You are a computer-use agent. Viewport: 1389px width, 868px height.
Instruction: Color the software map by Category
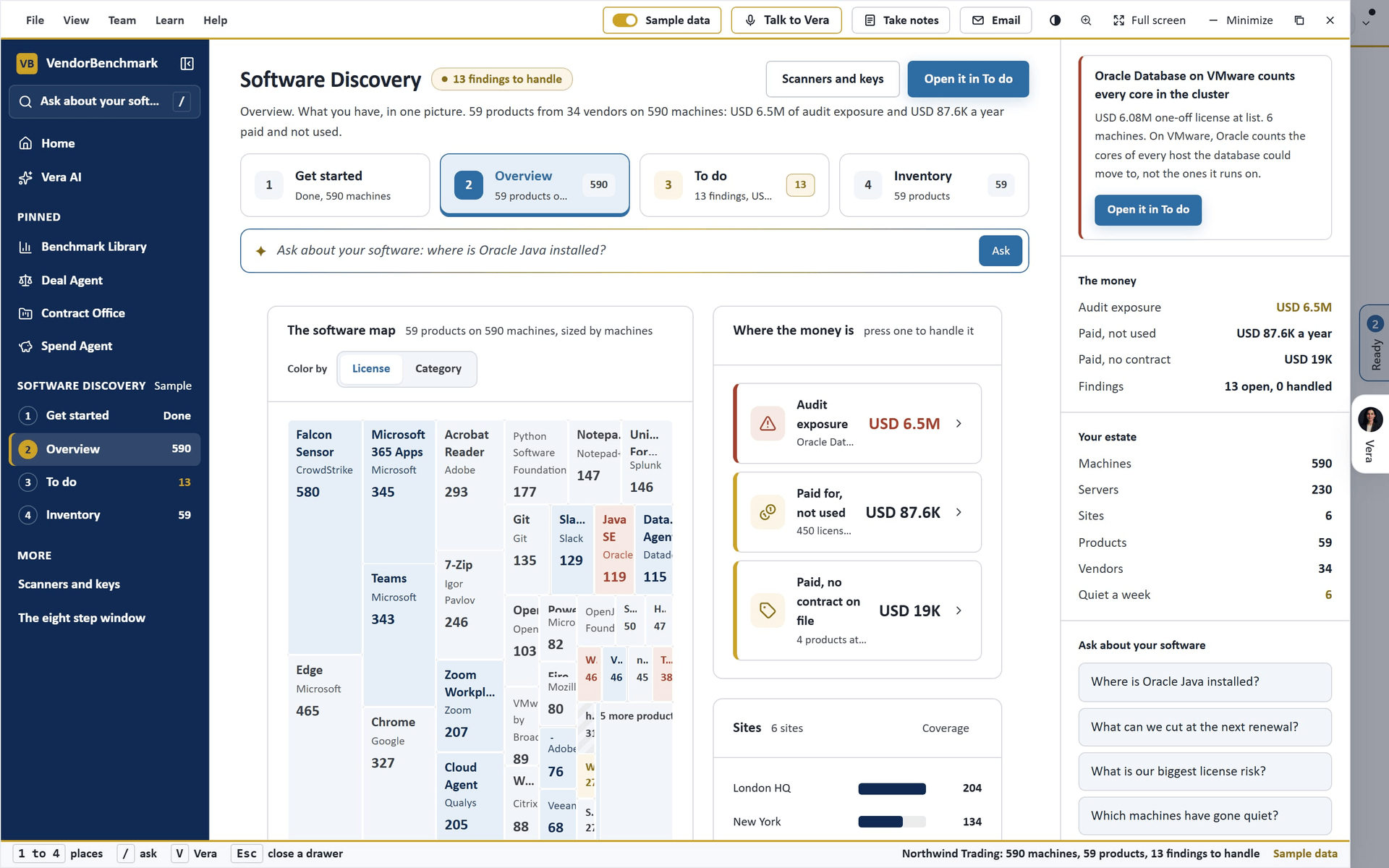(x=438, y=369)
